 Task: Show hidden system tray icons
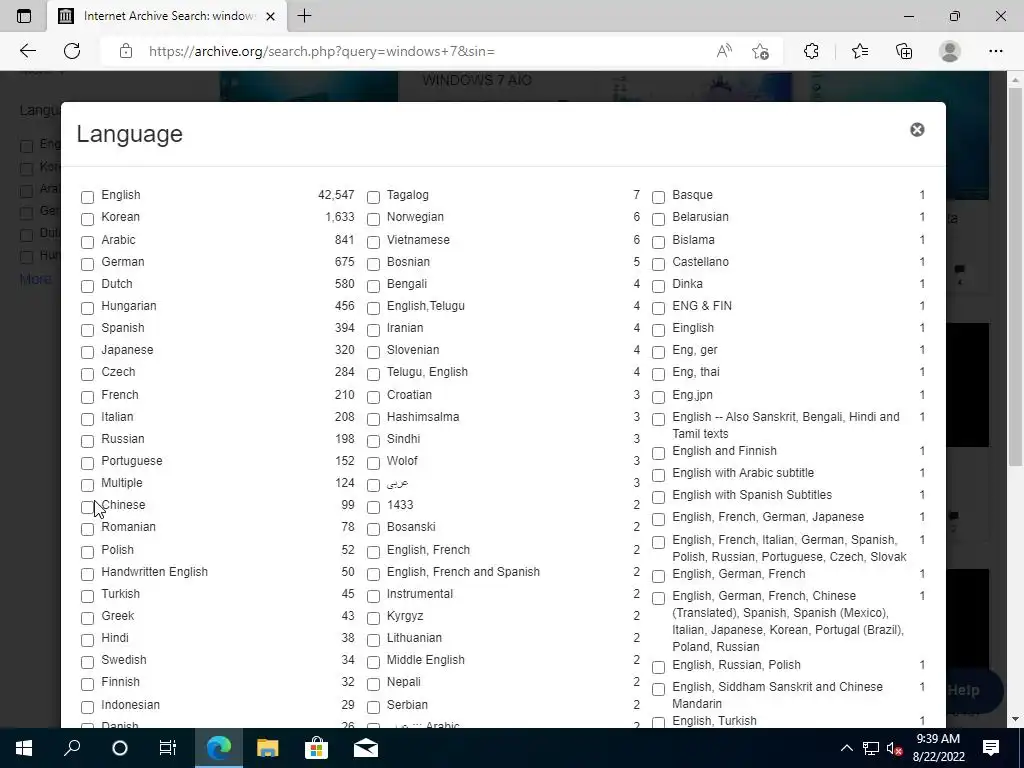coord(846,748)
